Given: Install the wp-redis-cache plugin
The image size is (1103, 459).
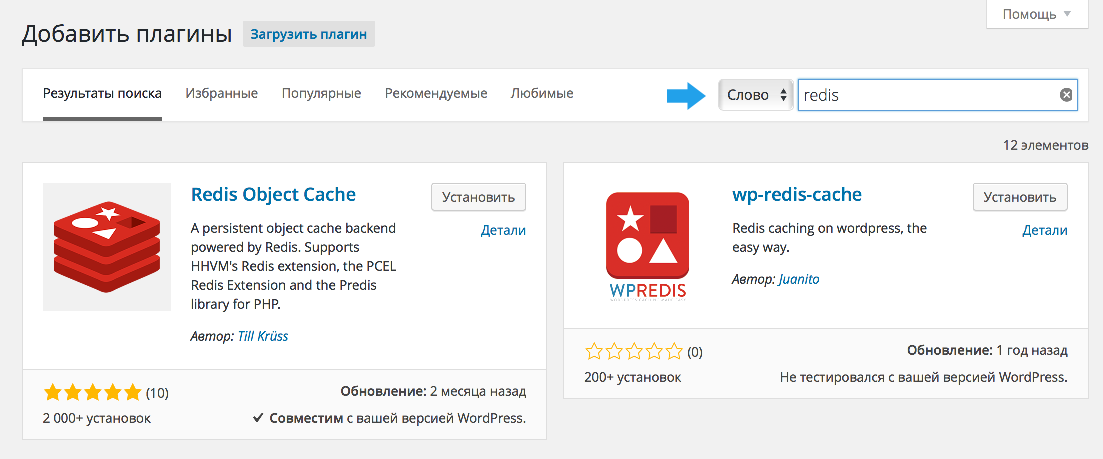Looking at the screenshot, I should point(1020,198).
